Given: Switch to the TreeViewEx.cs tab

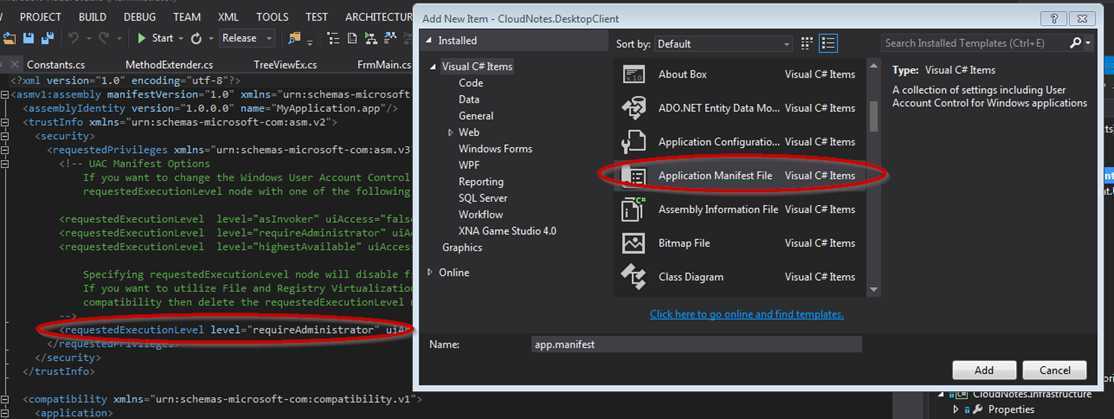Looking at the screenshot, I should 285,65.
